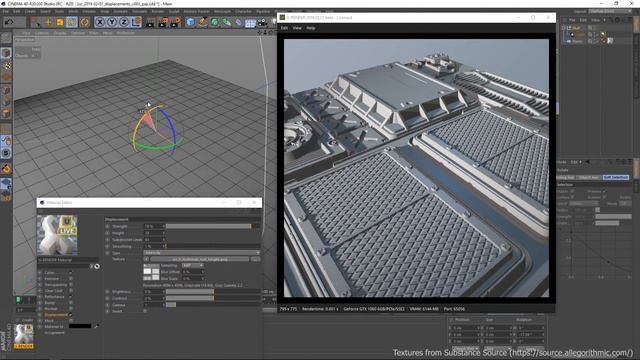Click the material preview in Material Editor

pos(58,235)
